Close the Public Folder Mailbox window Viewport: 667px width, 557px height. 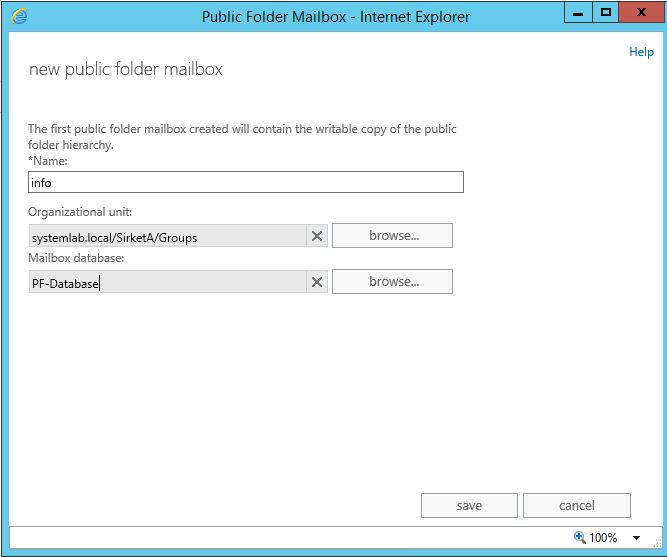pos(639,13)
